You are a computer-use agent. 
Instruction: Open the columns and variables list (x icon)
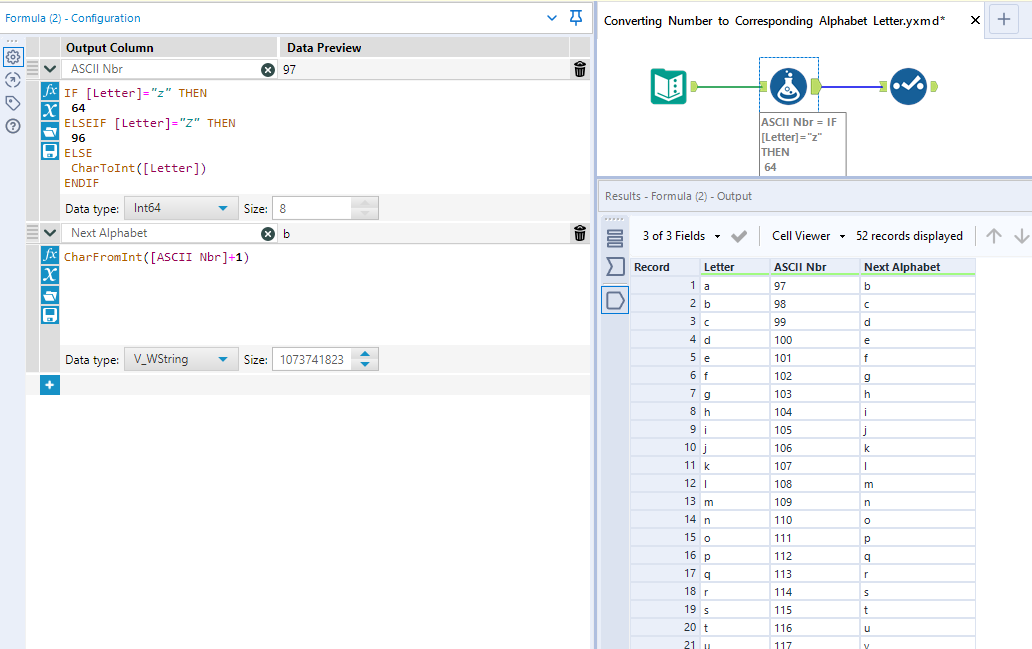tap(49, 110)
